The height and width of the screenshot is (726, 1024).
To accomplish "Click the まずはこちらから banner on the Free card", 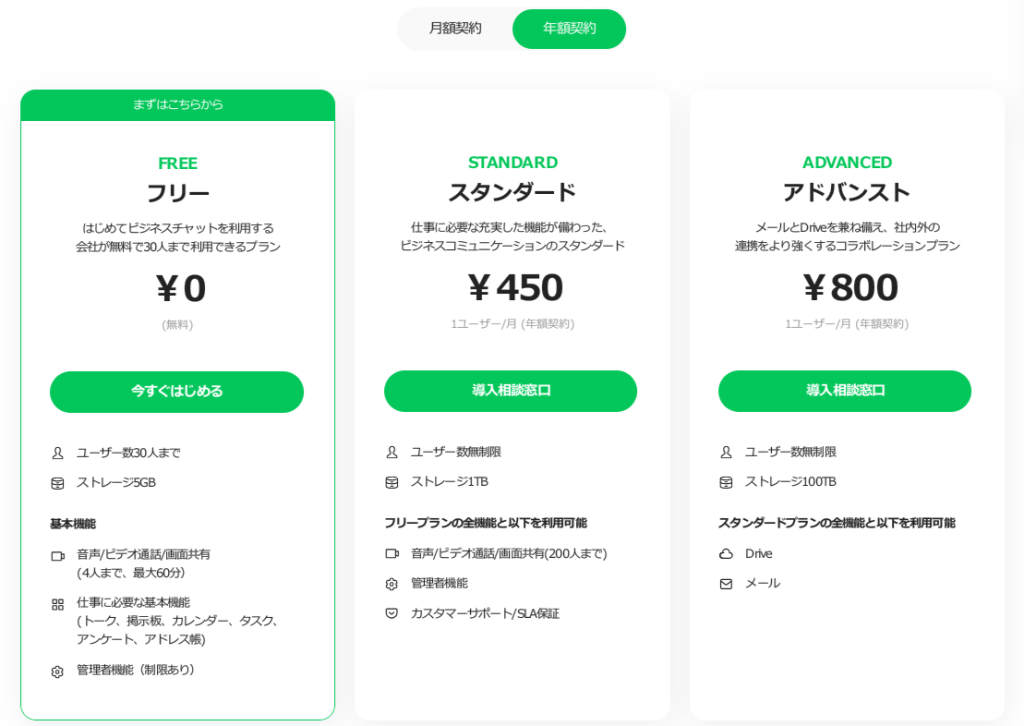I will pyautogui.click(x=176, y=103).
